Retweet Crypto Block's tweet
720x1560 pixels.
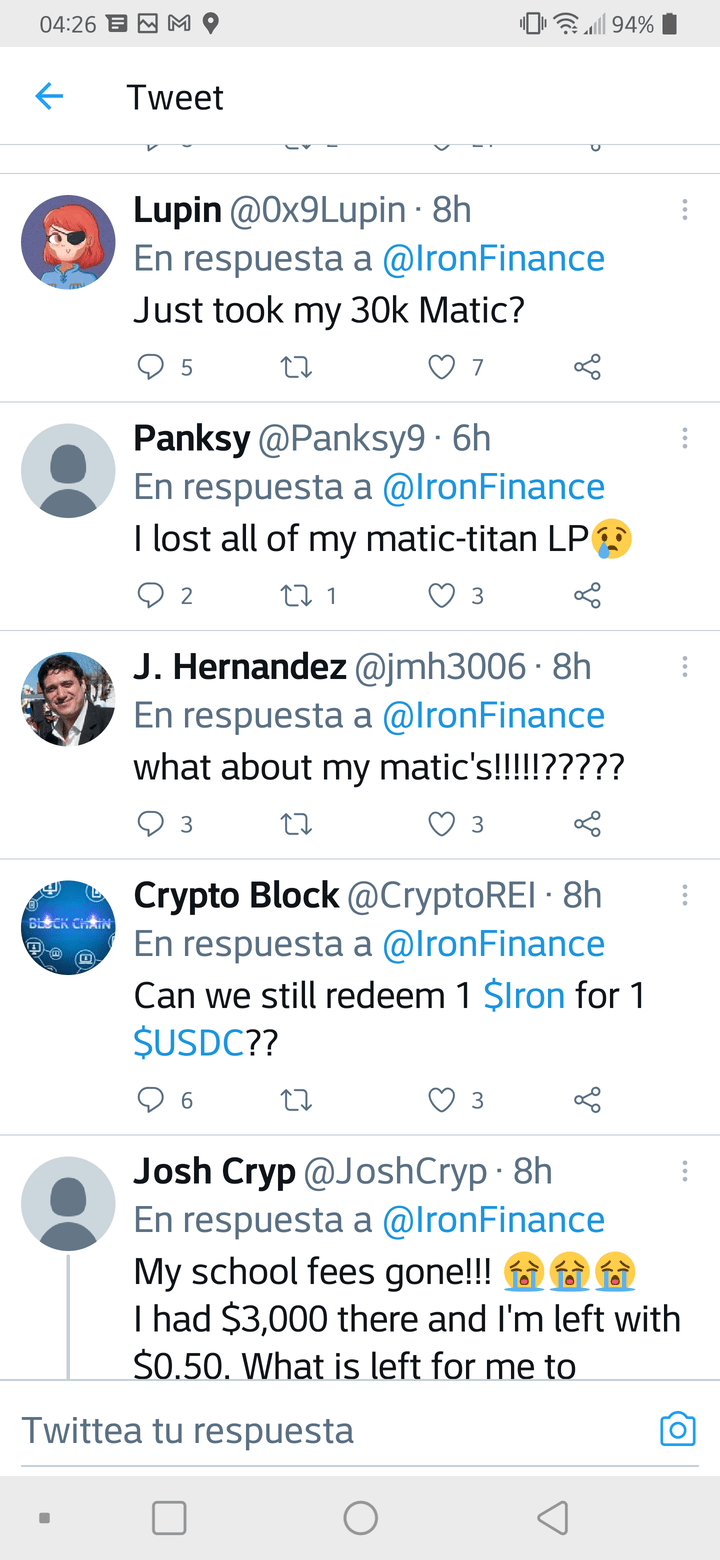297,1100
